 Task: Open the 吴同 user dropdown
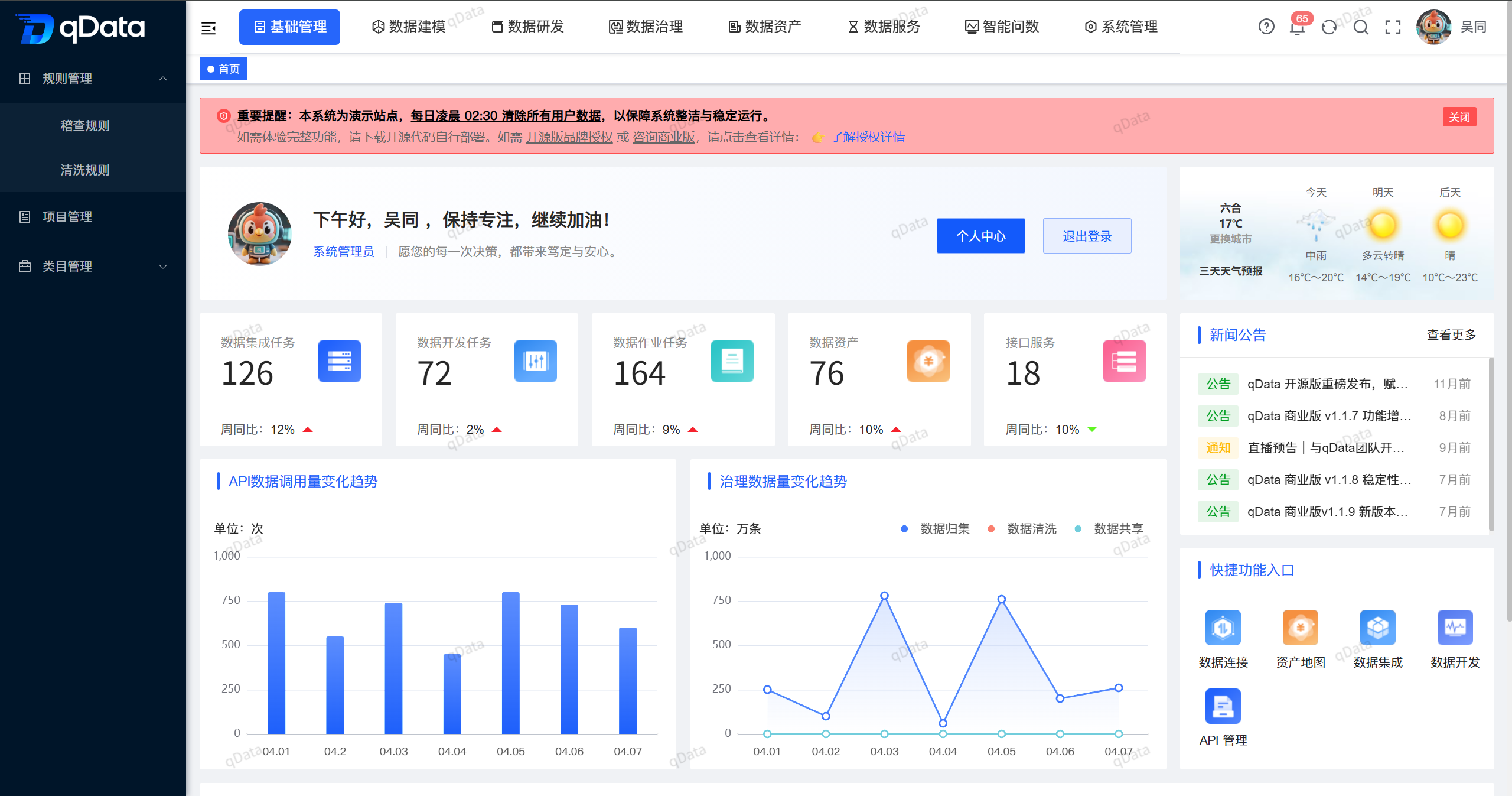pos(1474,27)
